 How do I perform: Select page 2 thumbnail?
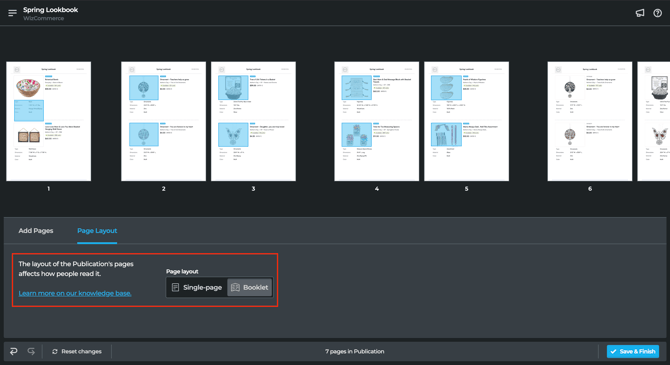point(163,121)
